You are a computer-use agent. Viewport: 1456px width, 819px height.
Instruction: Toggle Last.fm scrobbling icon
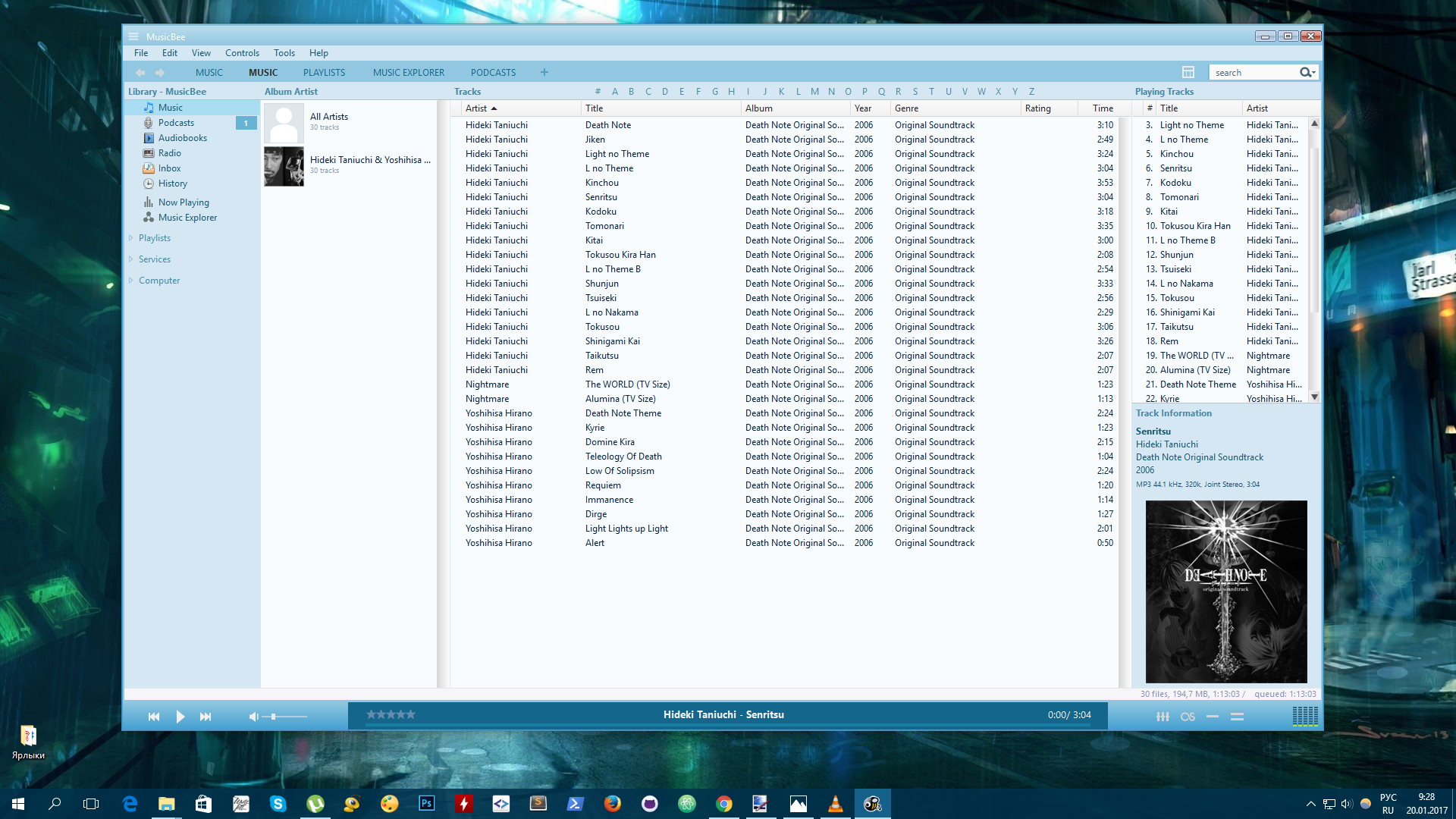tap(1188, 717)
